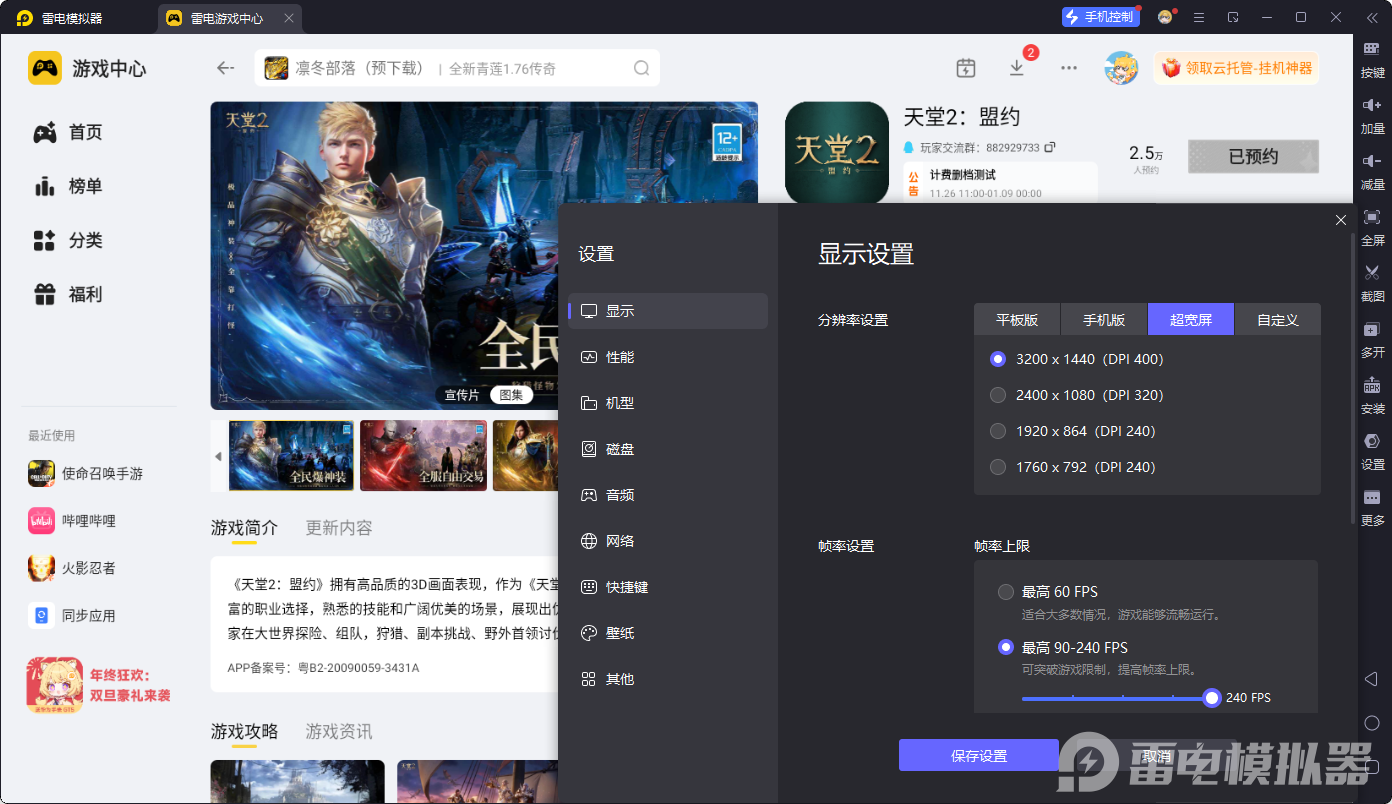
Task: Select 1920 x 864 (DPI 240) resolution
Action: [1072, 431]
